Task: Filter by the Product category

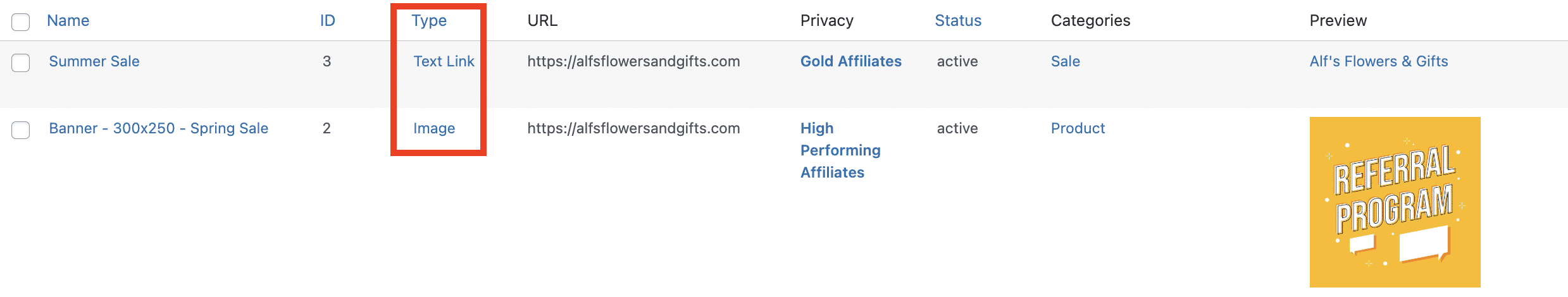Action: point(1078,128)
